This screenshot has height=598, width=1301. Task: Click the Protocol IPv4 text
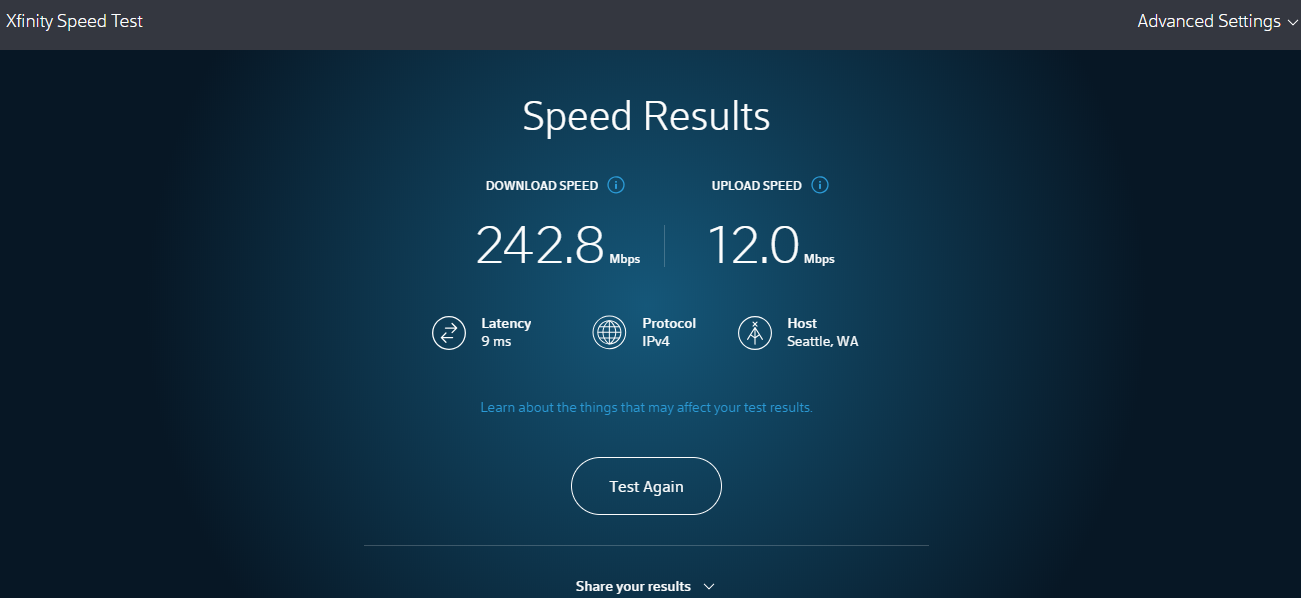click(x=669, y=332)
